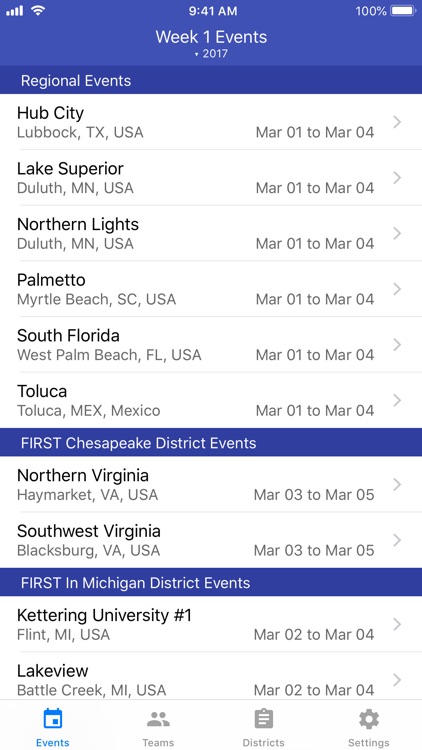Screen dimensions: 422x750
Task: Tap chevron on Hub City row
Action: coord(397,122)
